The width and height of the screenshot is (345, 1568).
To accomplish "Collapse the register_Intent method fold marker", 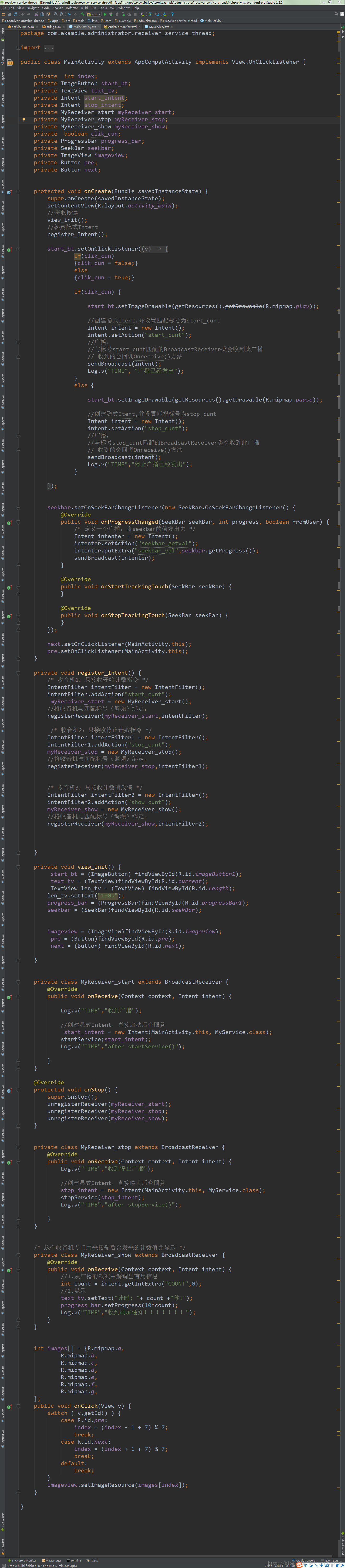I will point(18,673).
